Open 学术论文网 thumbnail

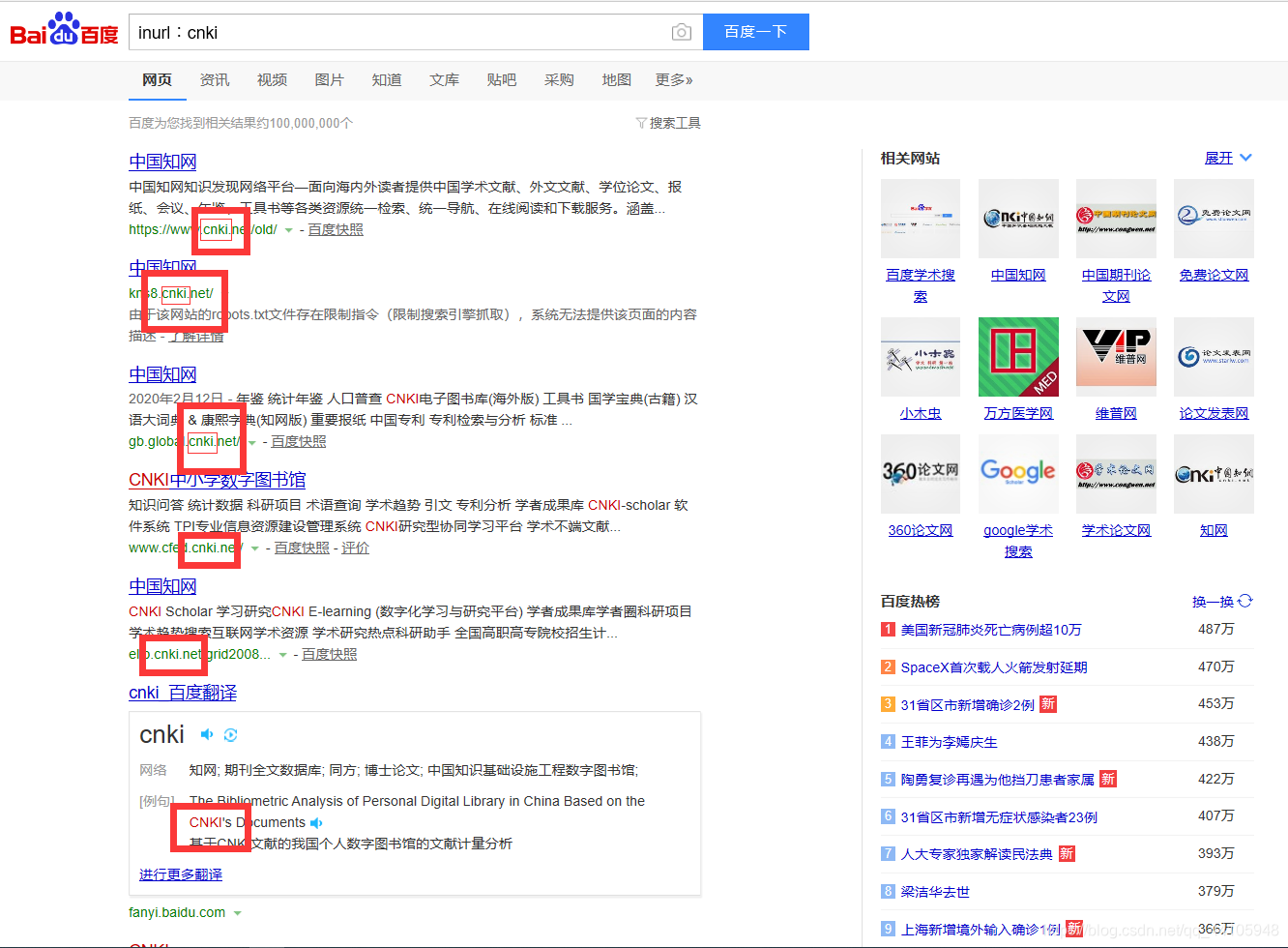coord(1116,474)
